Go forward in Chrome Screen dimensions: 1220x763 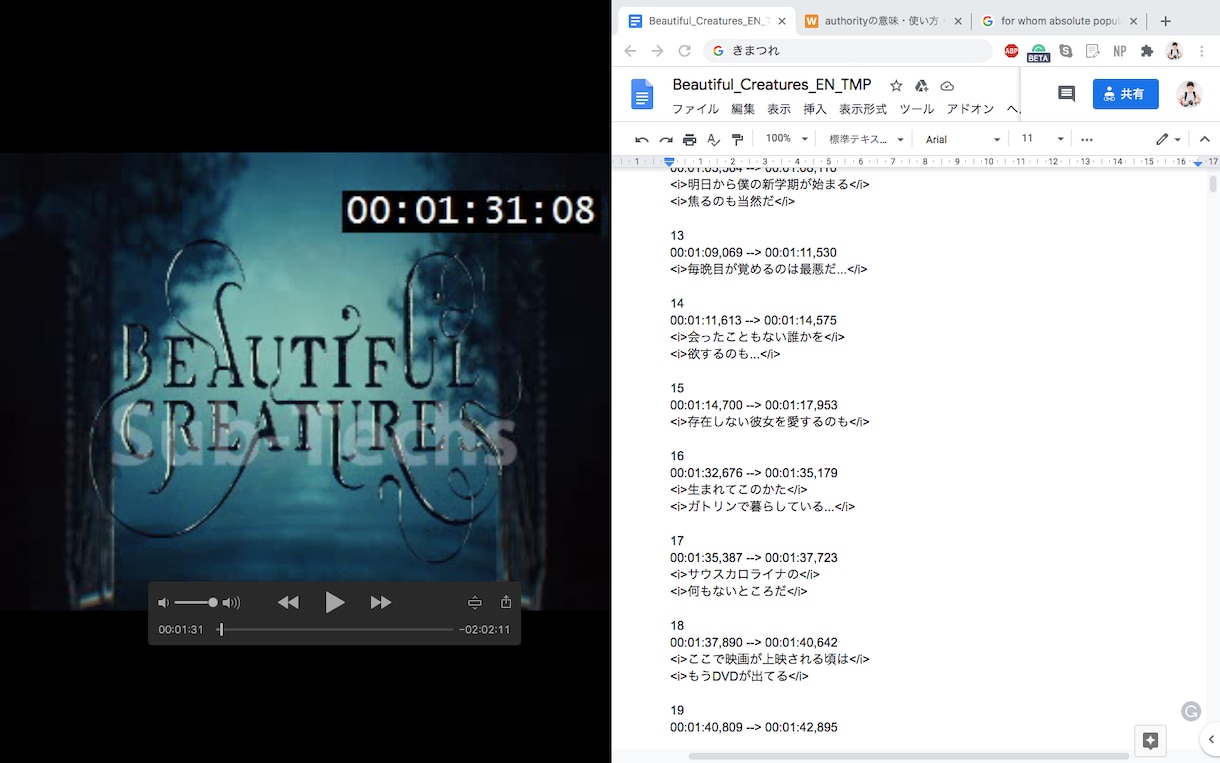[x=657, y=51]
